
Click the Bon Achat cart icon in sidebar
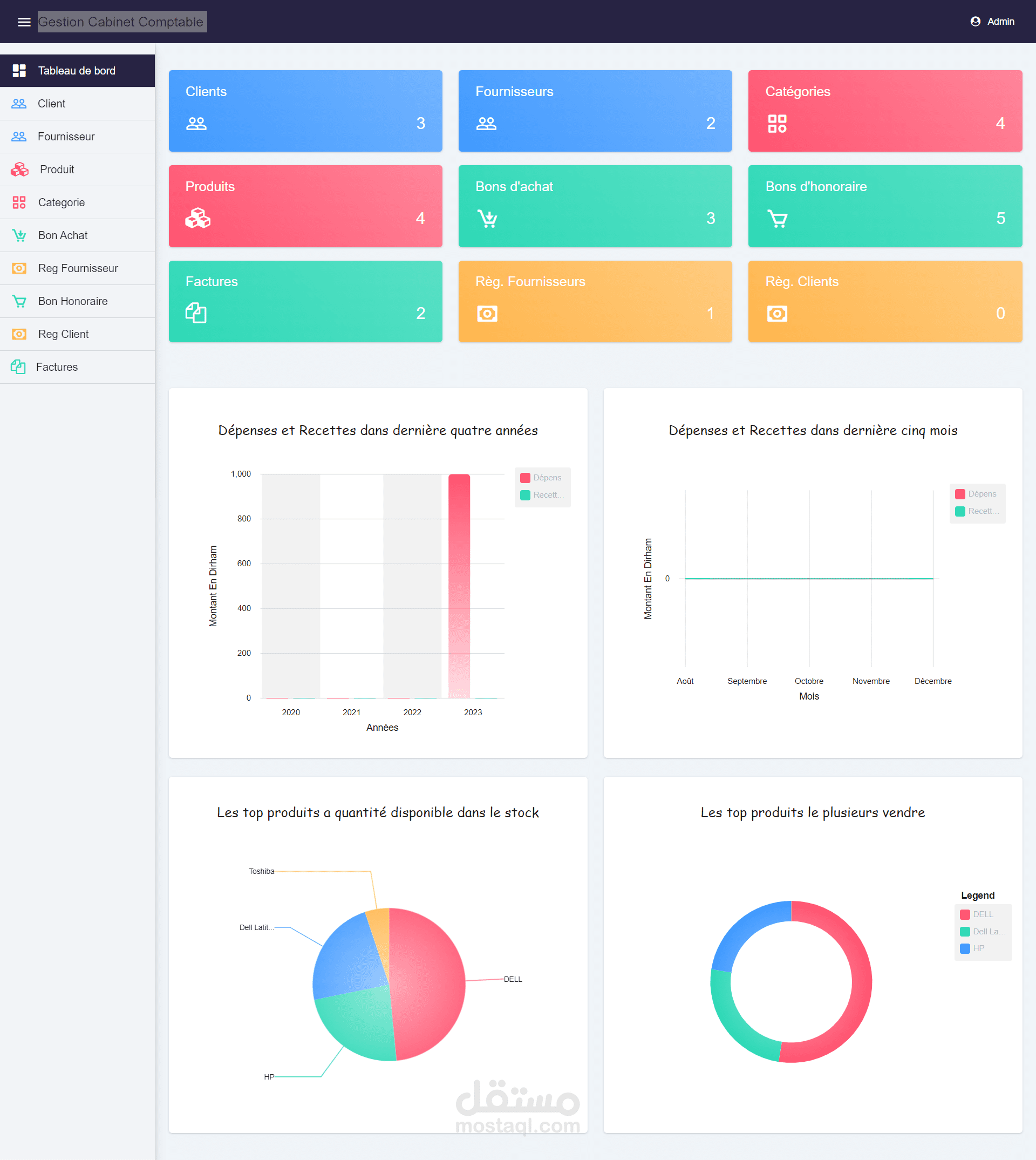tap(19, 235)
